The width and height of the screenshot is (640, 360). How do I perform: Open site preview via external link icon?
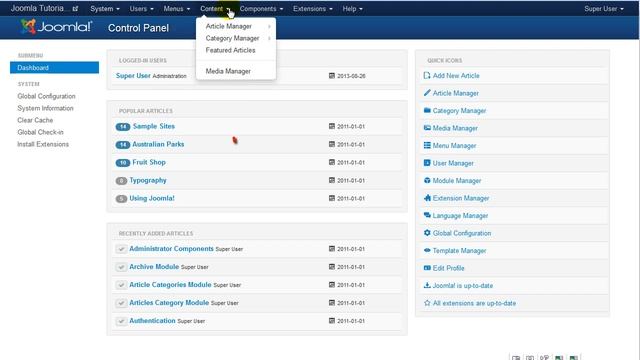[75, 9]
